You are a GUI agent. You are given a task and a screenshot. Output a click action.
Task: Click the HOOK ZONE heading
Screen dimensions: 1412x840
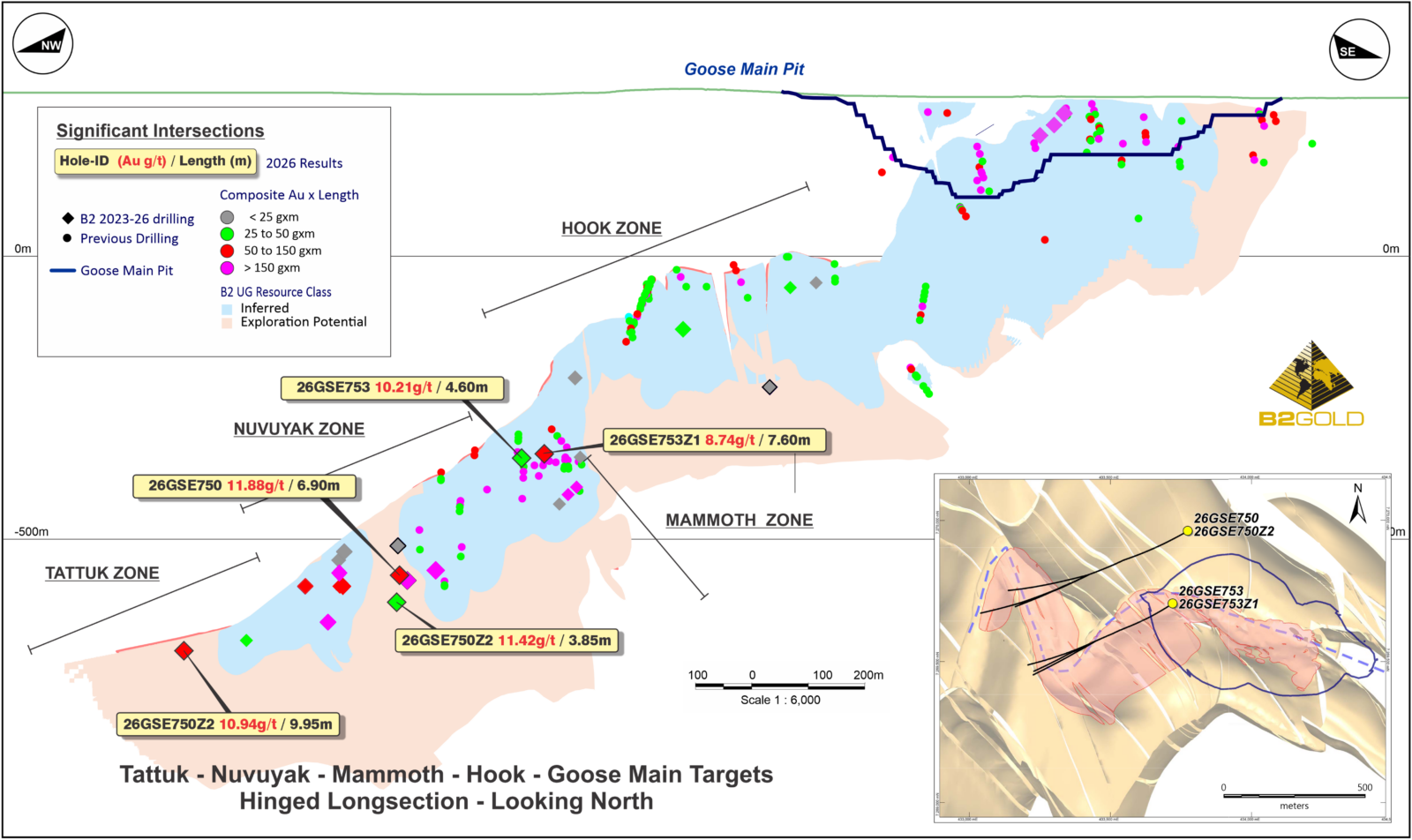(x=612, y=229)
